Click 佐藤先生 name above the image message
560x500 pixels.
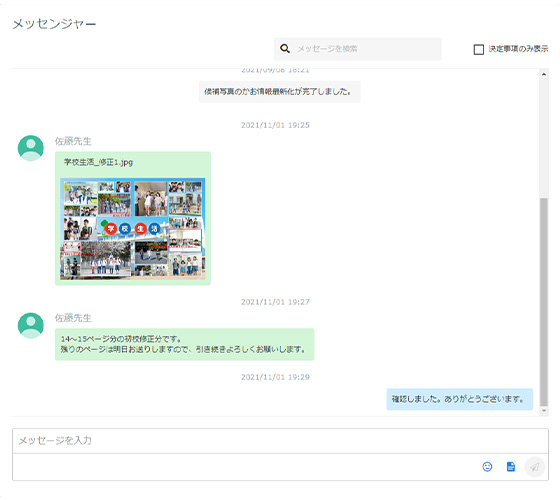pyautogui.click(x=73, y=141)
